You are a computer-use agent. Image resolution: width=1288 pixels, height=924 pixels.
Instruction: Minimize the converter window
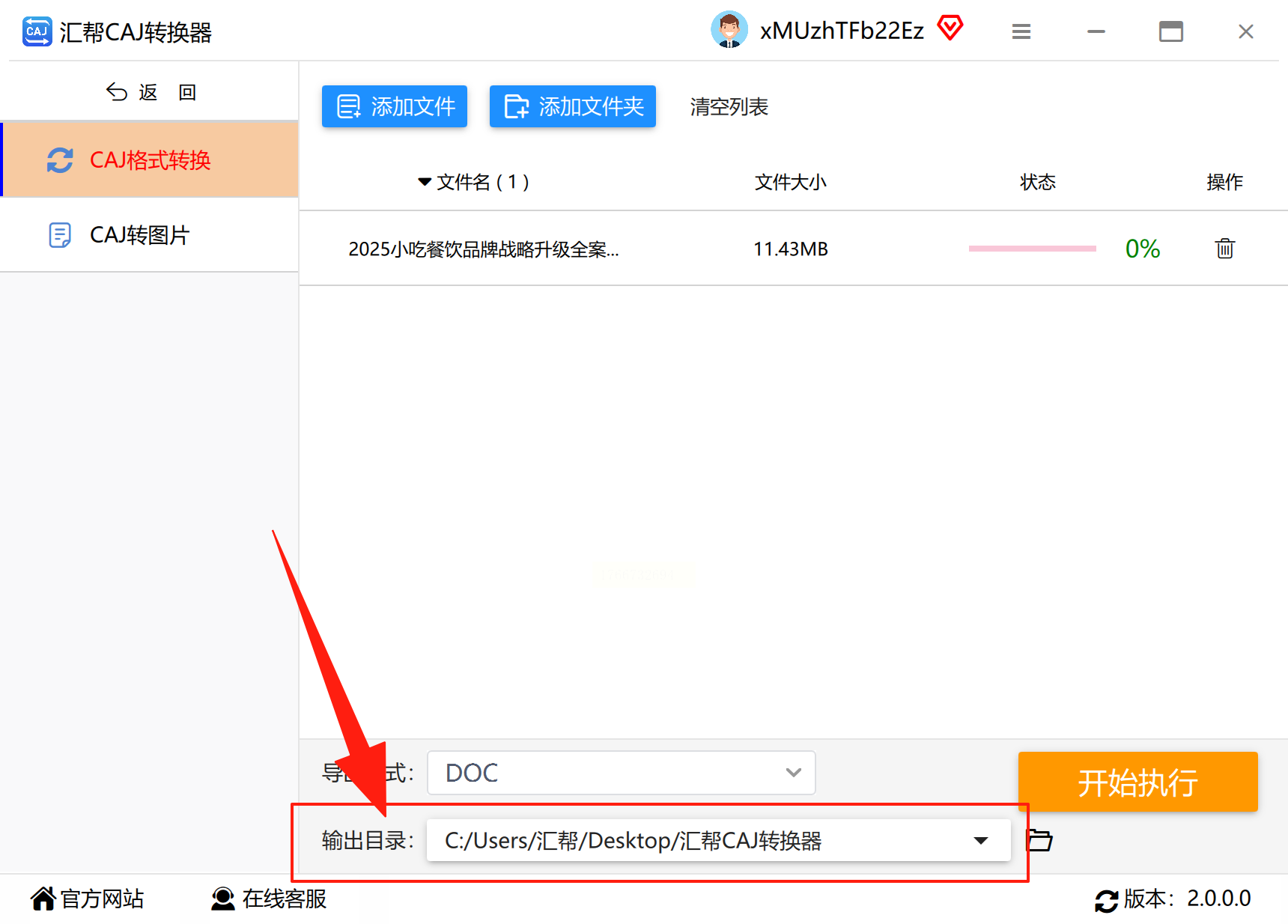(1096, 31)
